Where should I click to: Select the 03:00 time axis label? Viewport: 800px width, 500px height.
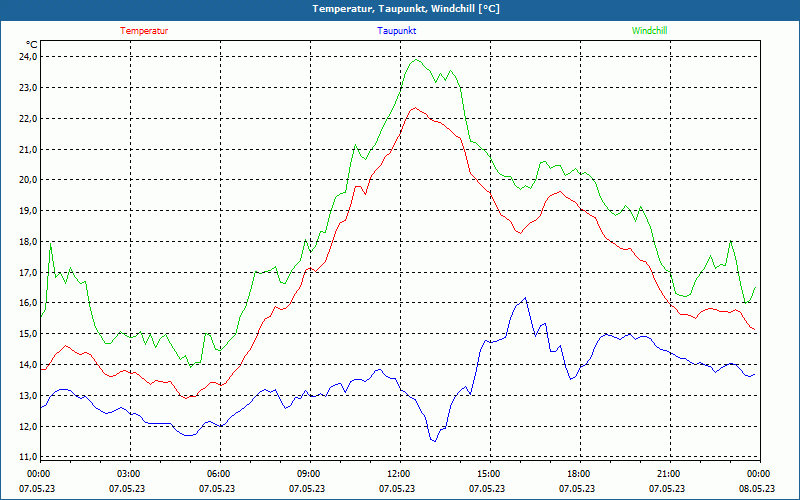pyautogui.click(x=128, y=474)
